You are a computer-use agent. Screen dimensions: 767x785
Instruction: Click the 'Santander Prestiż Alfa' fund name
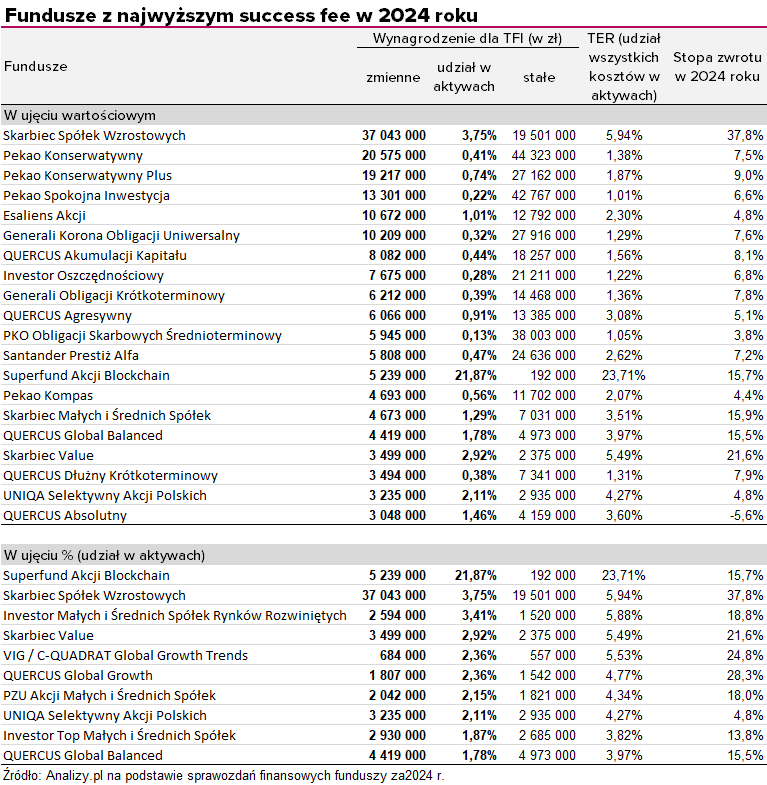coord(71,355)
